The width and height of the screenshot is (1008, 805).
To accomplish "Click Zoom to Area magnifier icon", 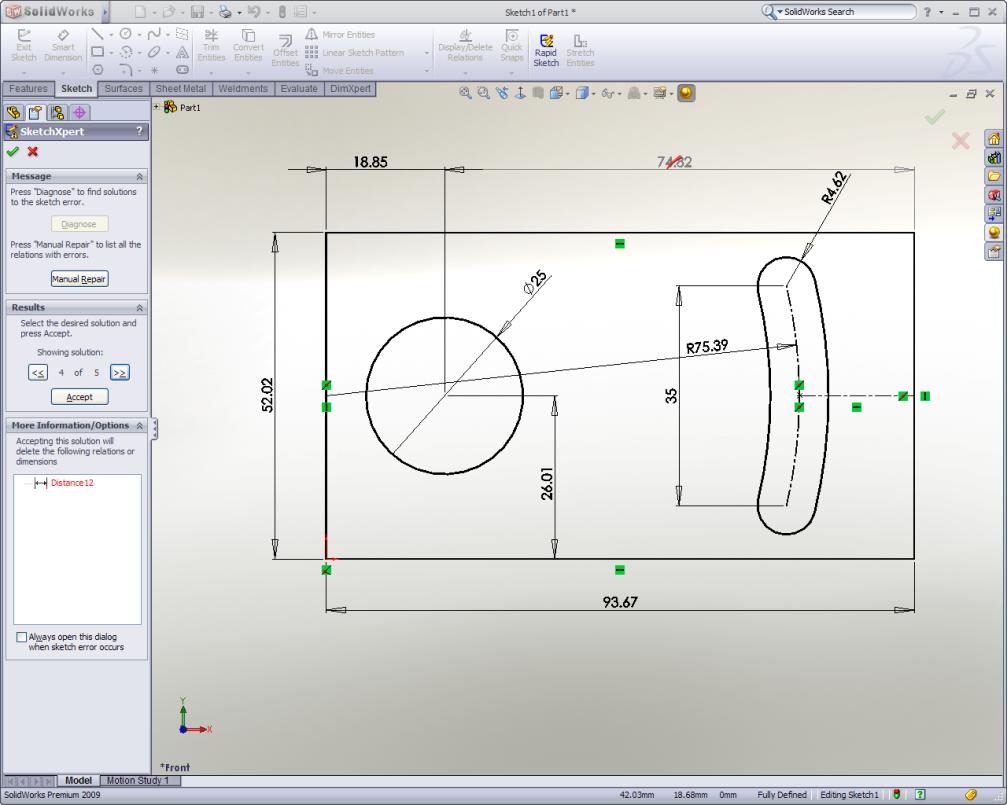I will (483, 93).
